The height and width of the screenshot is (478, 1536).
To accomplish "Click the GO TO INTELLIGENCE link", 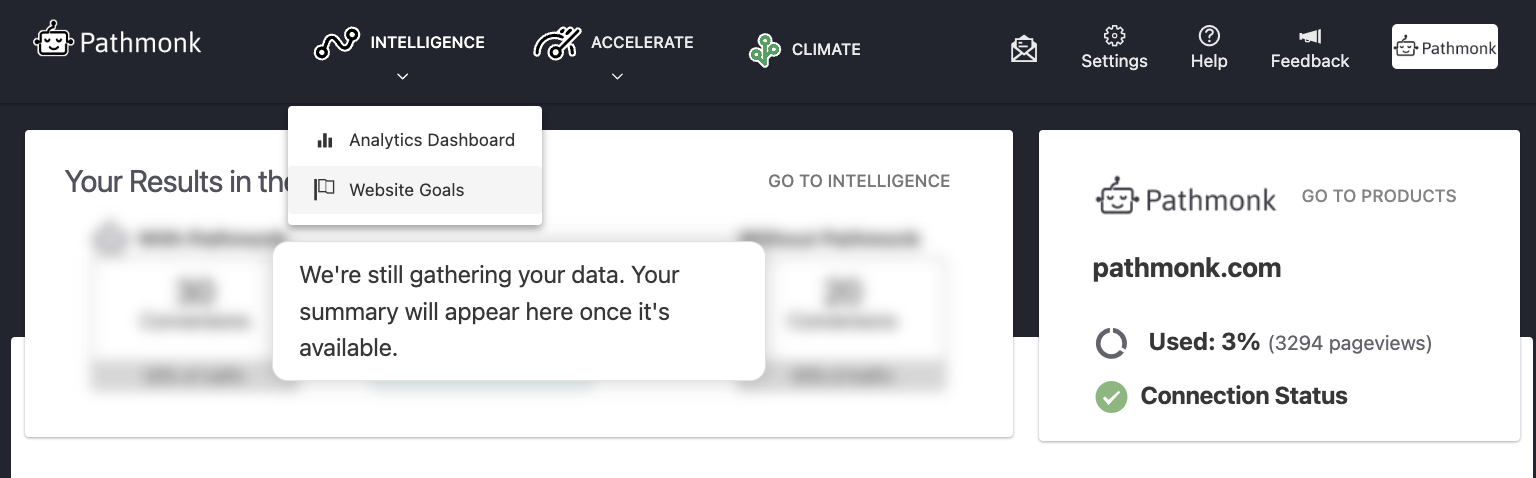I will 859,181.
